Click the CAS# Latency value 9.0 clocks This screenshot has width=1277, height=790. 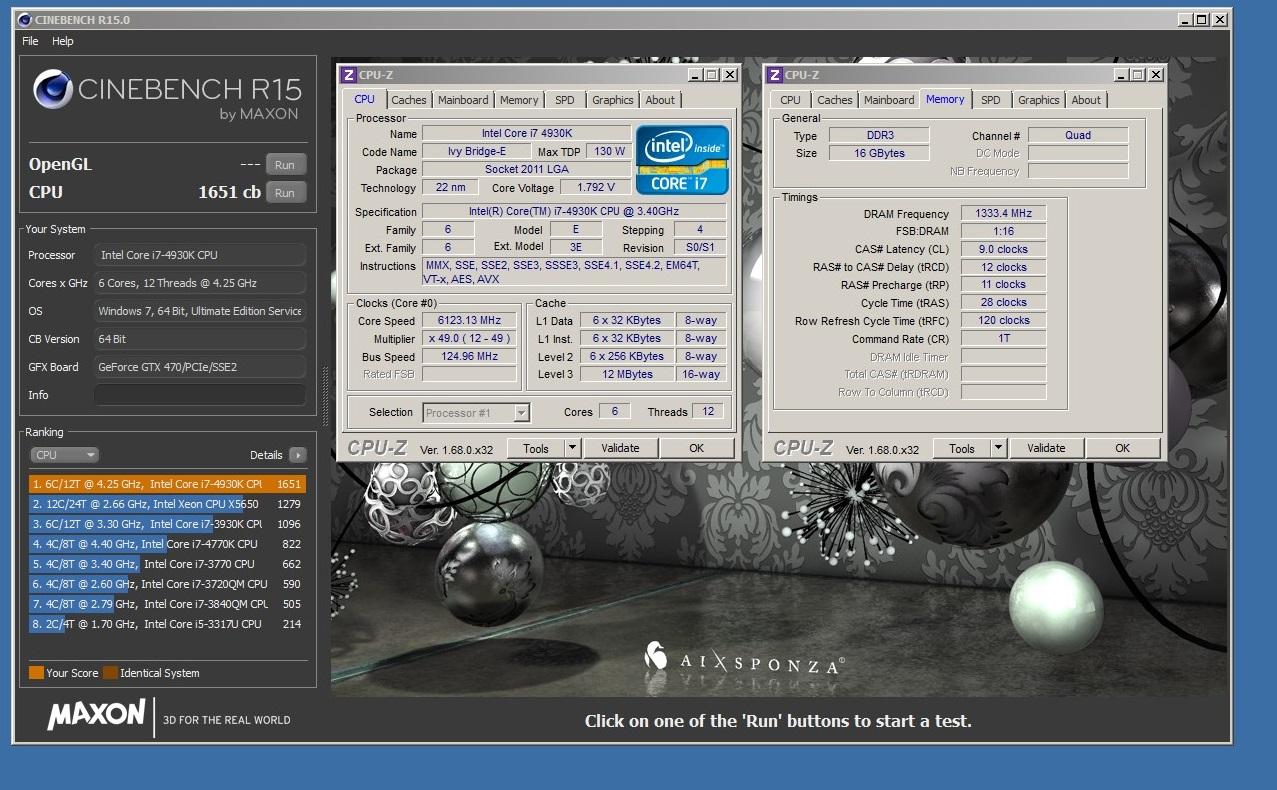[1003, 249]
